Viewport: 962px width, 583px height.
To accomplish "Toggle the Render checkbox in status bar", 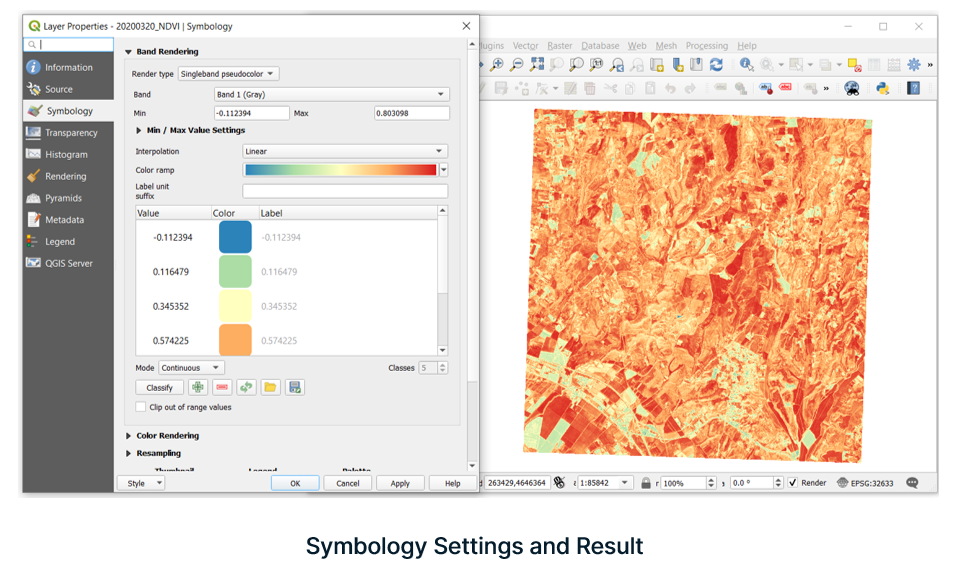I will point(792,483).
